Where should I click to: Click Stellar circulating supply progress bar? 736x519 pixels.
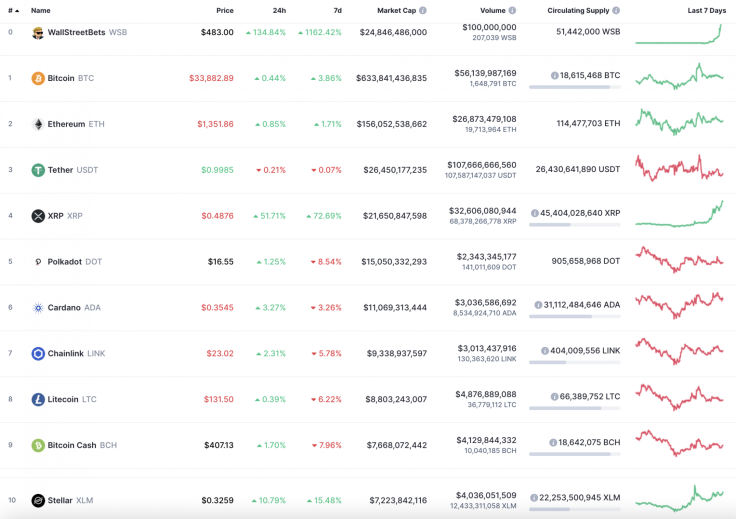[x=575, y=510]
